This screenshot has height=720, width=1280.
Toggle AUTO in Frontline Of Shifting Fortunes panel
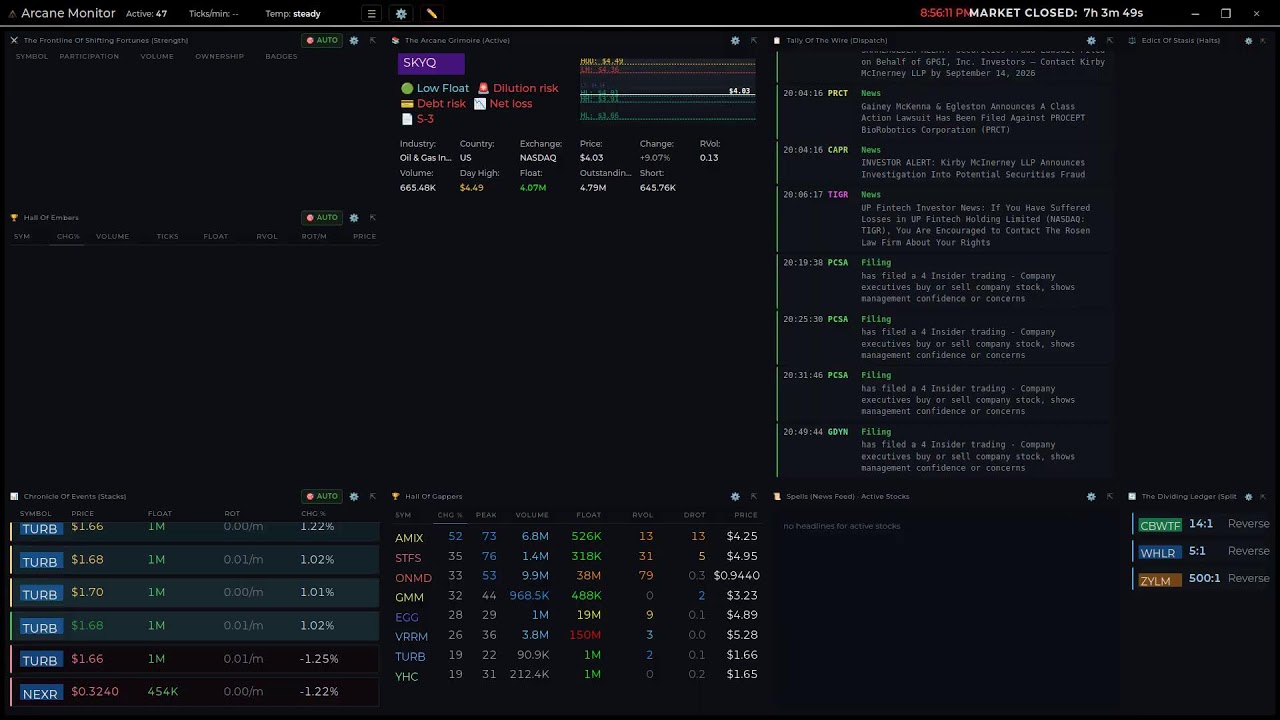point(322,40)
